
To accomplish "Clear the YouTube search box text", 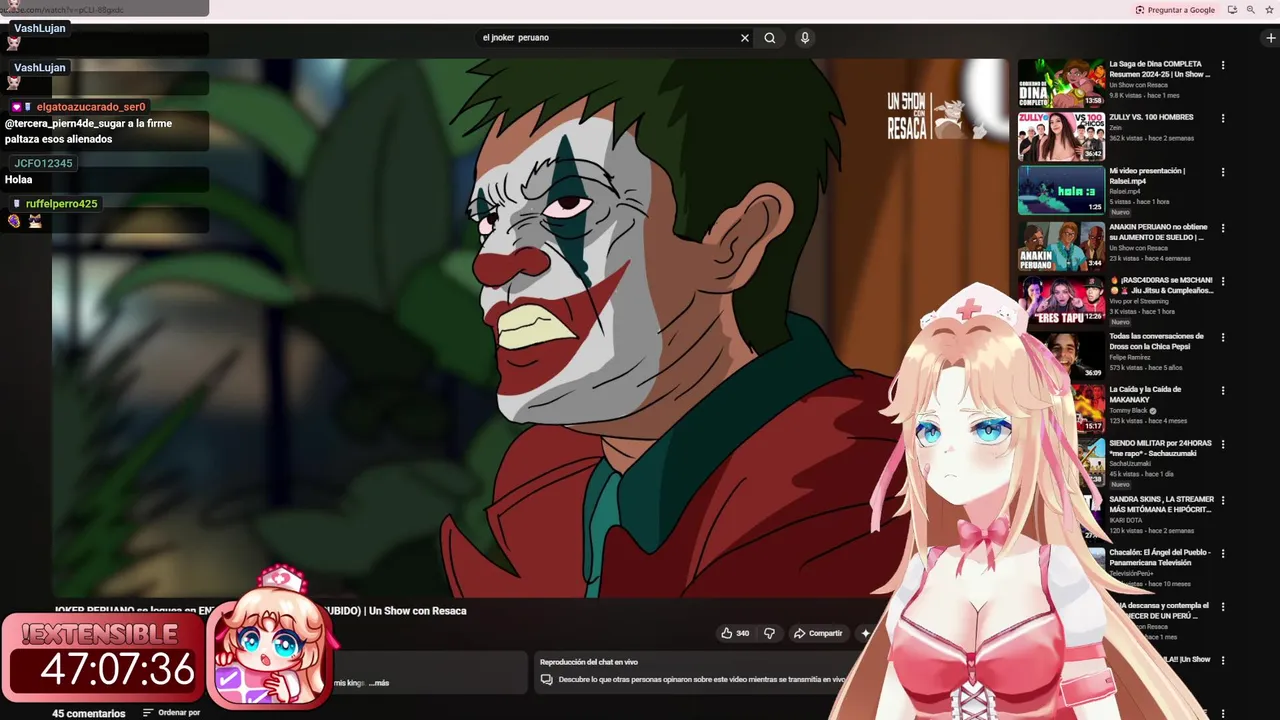I will pyautogui.click(x=744, y=38).
